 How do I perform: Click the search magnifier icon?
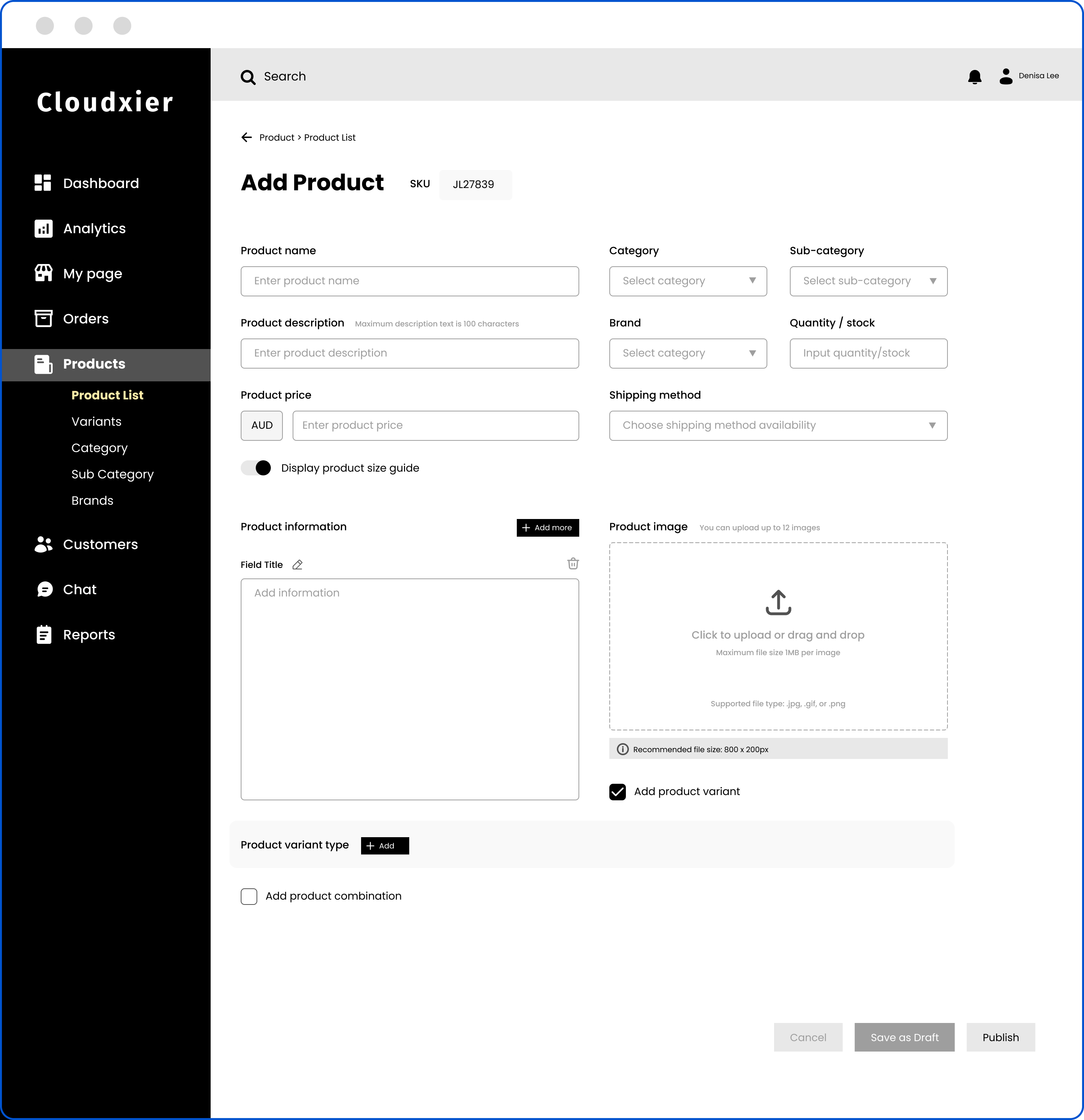tap(248, 77)
